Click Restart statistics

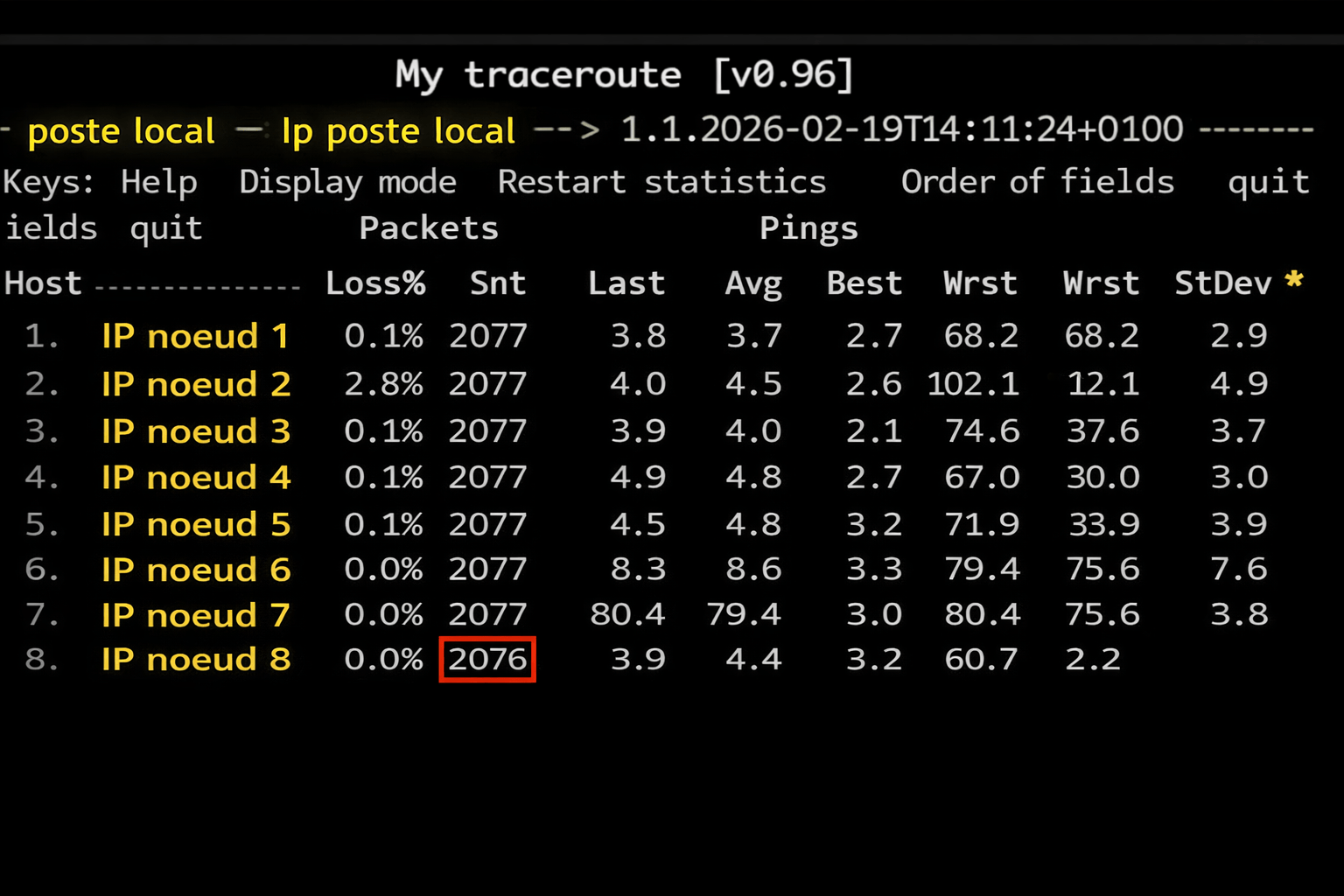coord(661,182)
